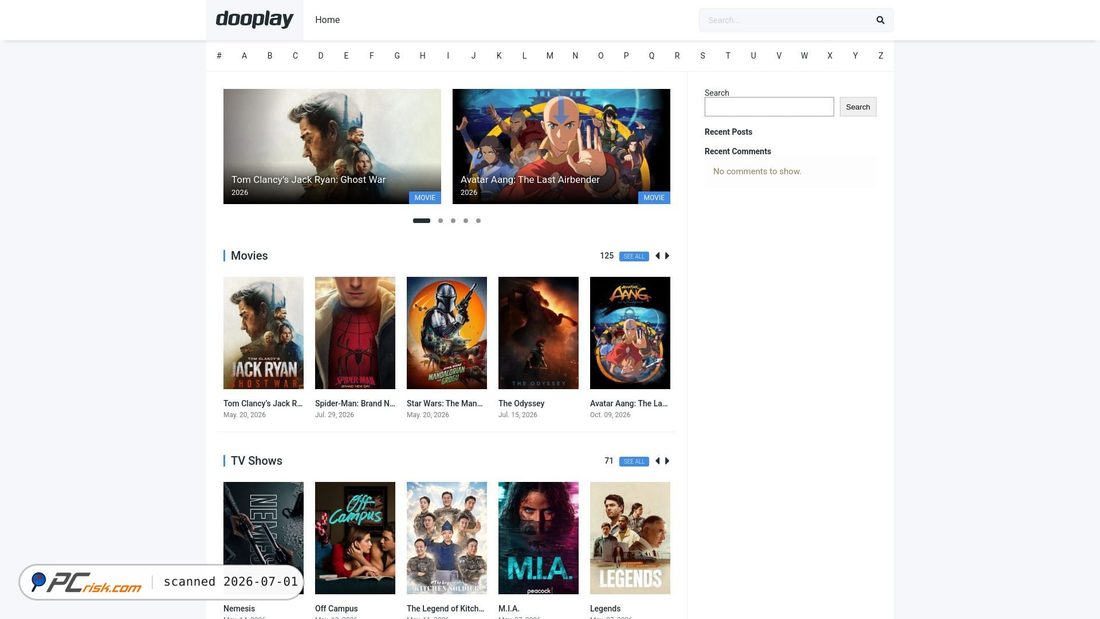Image resolution: width=1100 pixels, height=619 pixels.
Task: Click the Recent Comments heading
Action: point(737,152)
